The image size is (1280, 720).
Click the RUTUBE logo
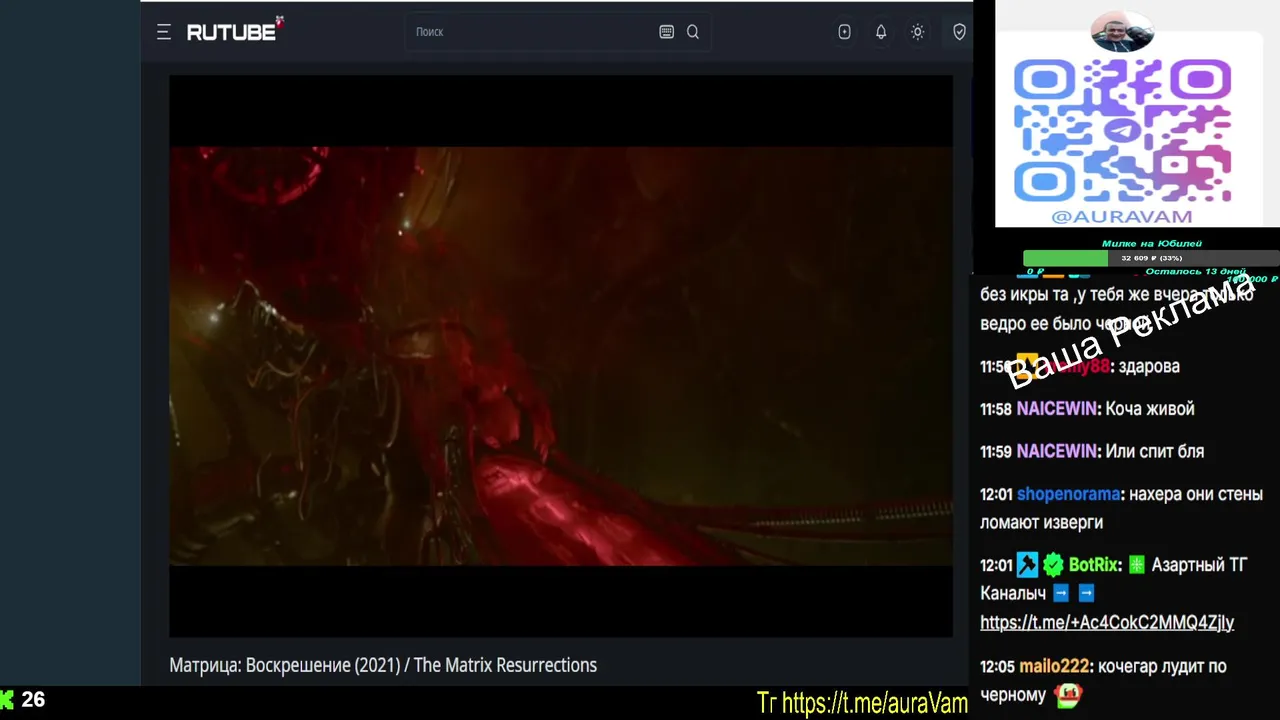(x=235, y=31)
